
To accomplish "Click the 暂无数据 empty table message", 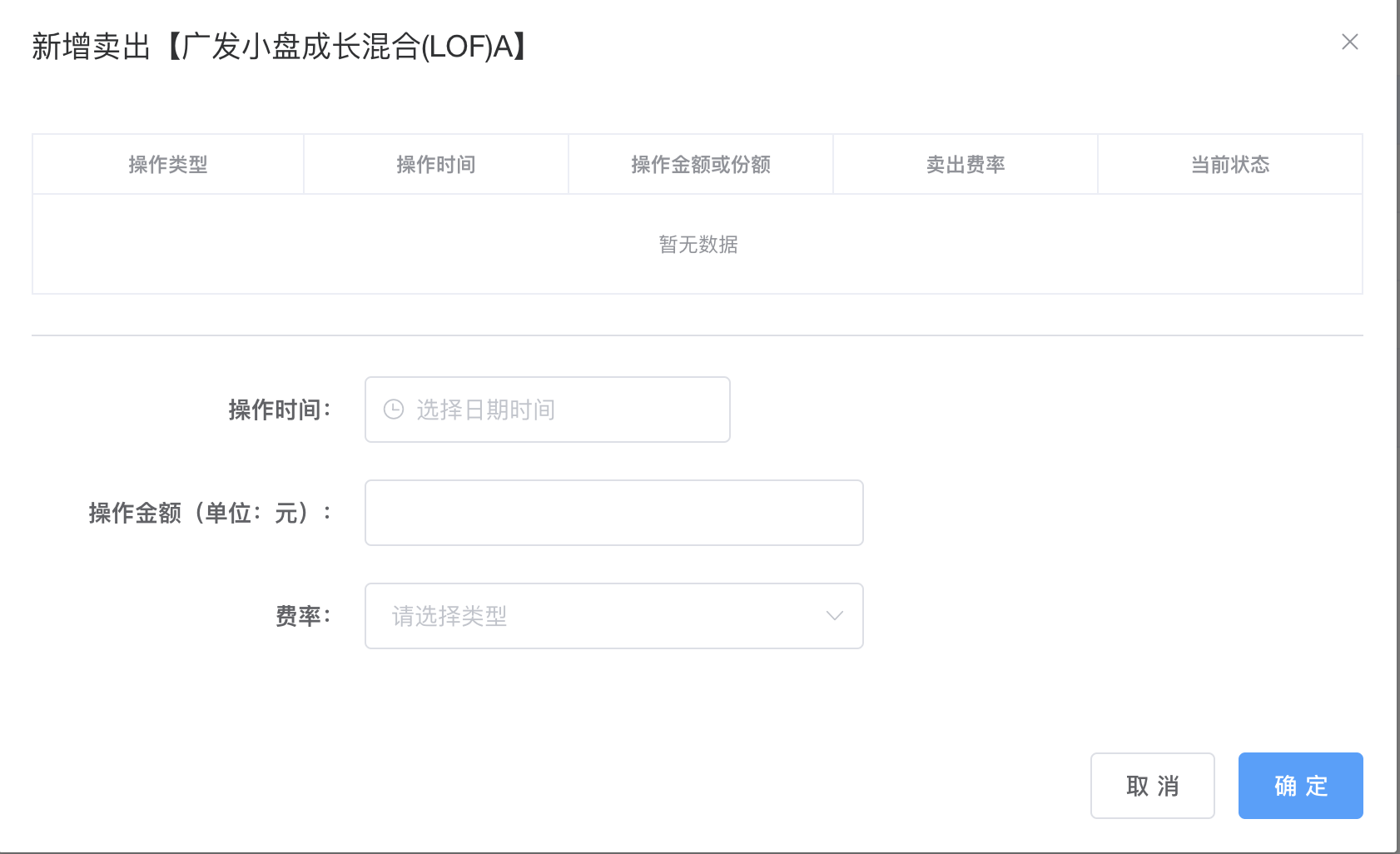I will pos(698,245).
